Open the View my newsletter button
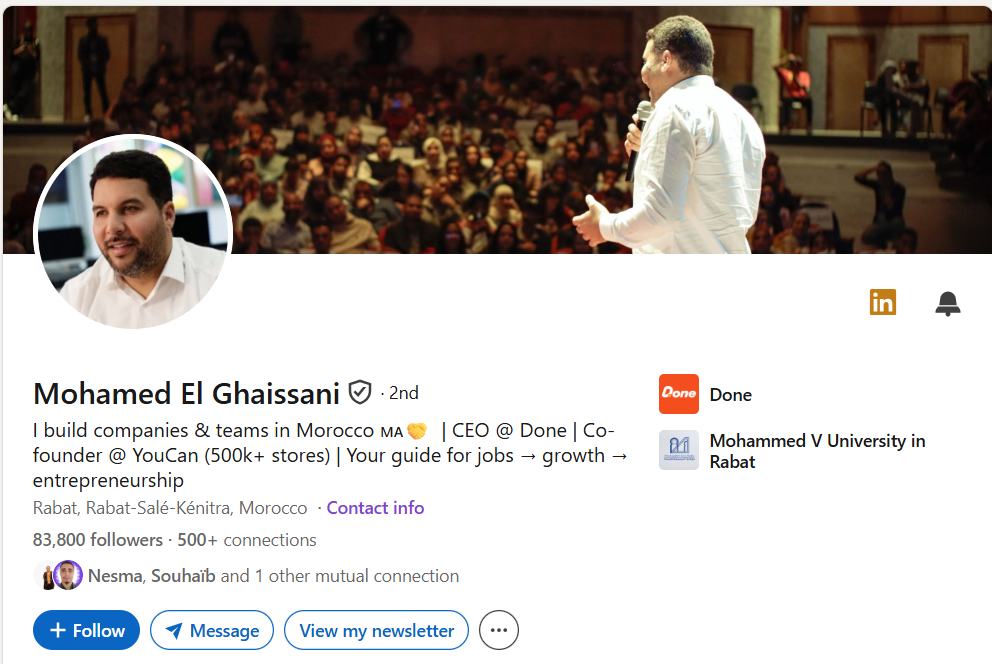Screen dimensions: 992x664 [376, 630]
